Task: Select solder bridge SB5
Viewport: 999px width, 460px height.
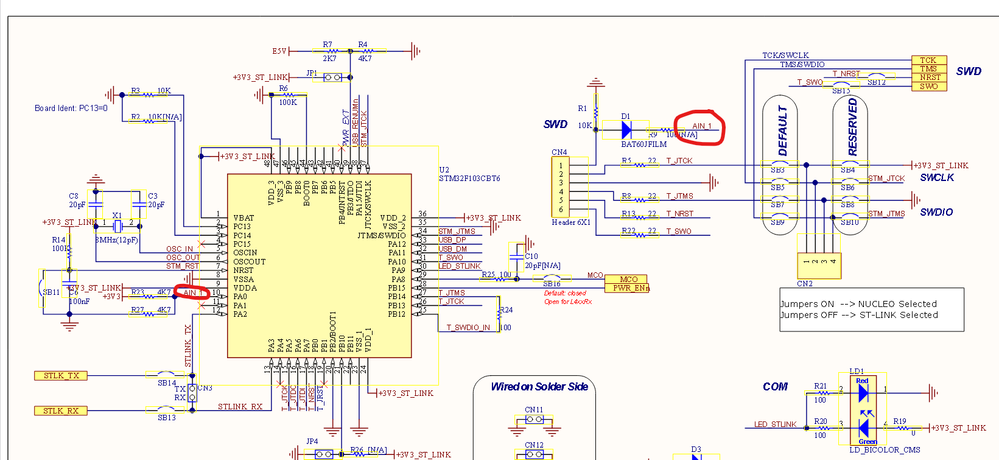Action: 782,183
